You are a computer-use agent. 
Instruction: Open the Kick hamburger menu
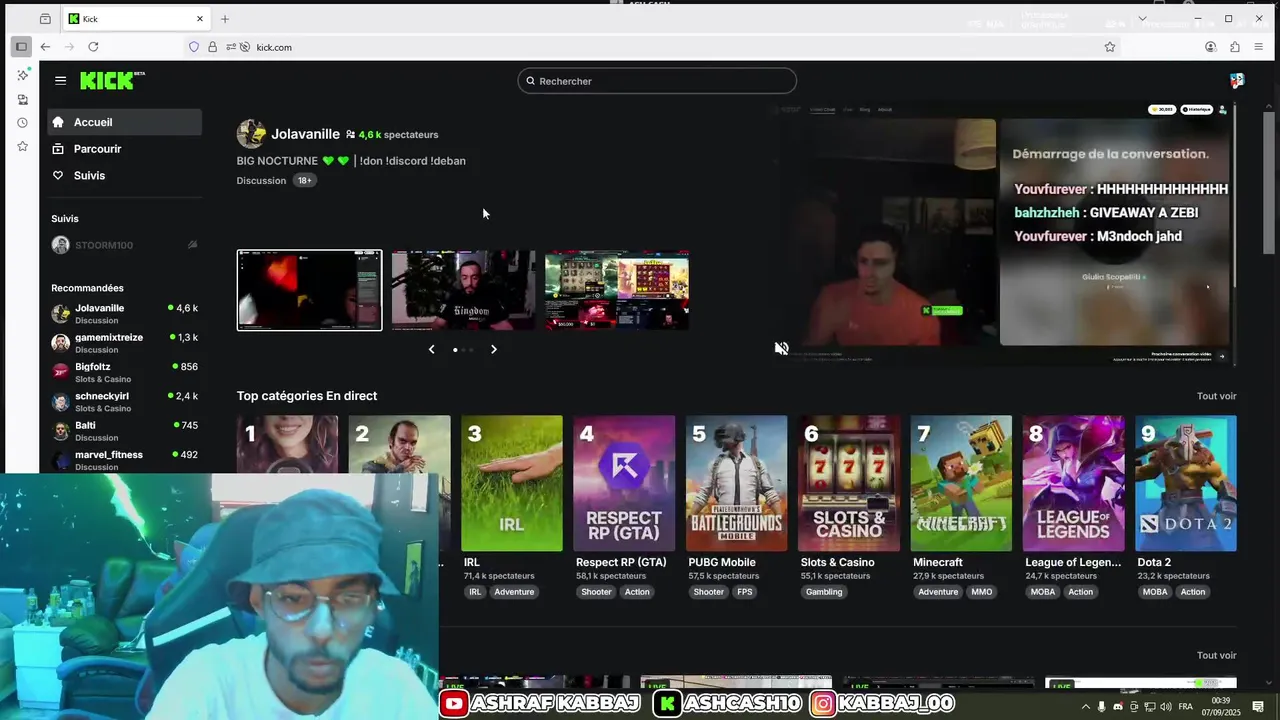61,81
